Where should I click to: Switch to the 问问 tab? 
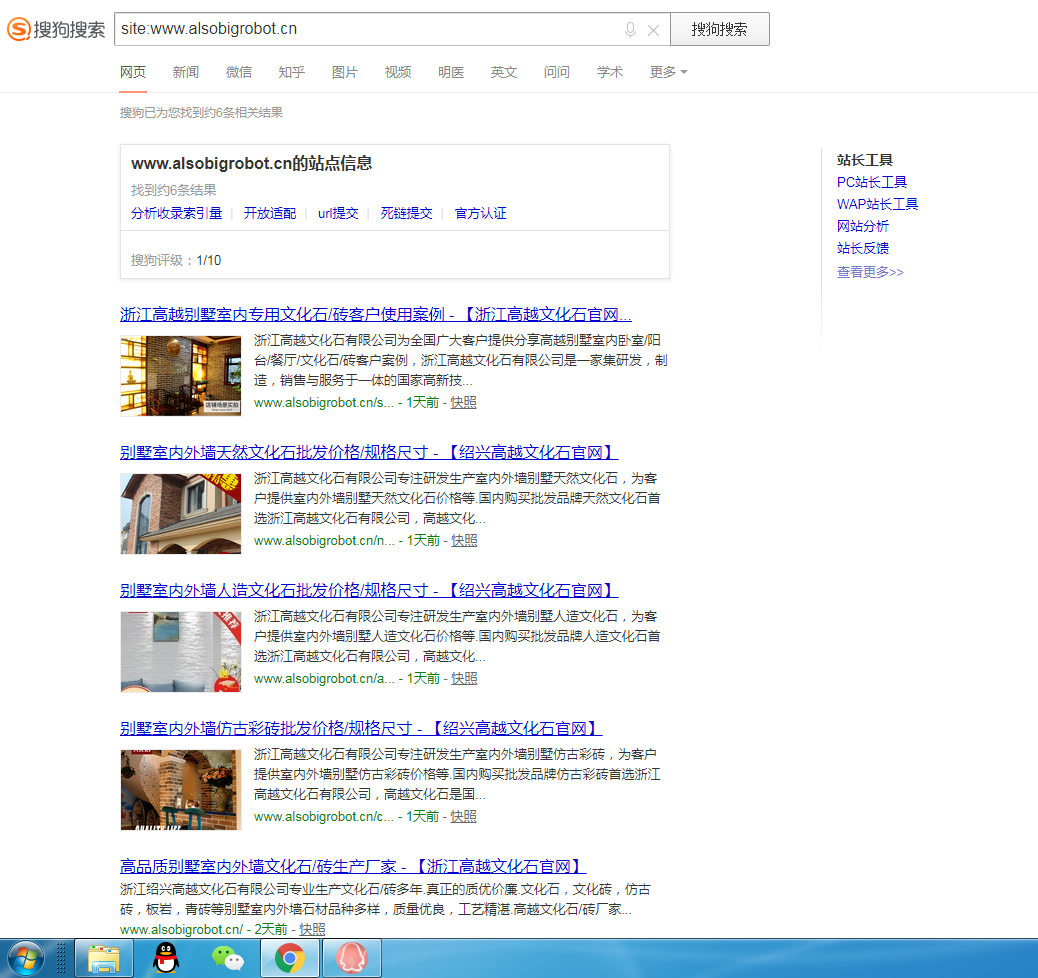coord(557,72)
